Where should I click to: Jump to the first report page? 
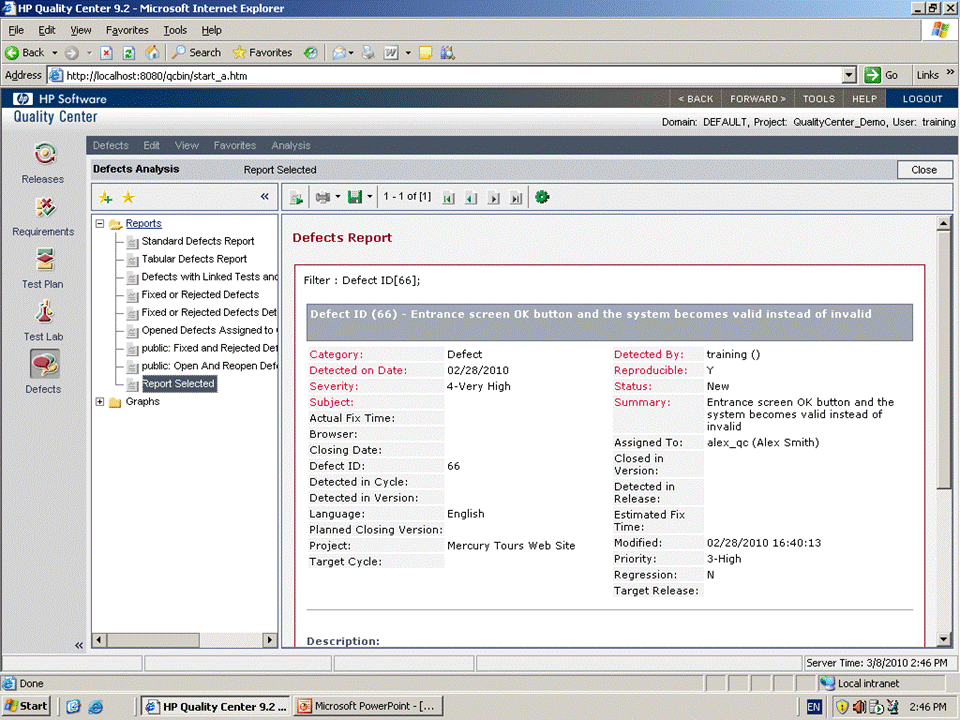click(449, 198)
